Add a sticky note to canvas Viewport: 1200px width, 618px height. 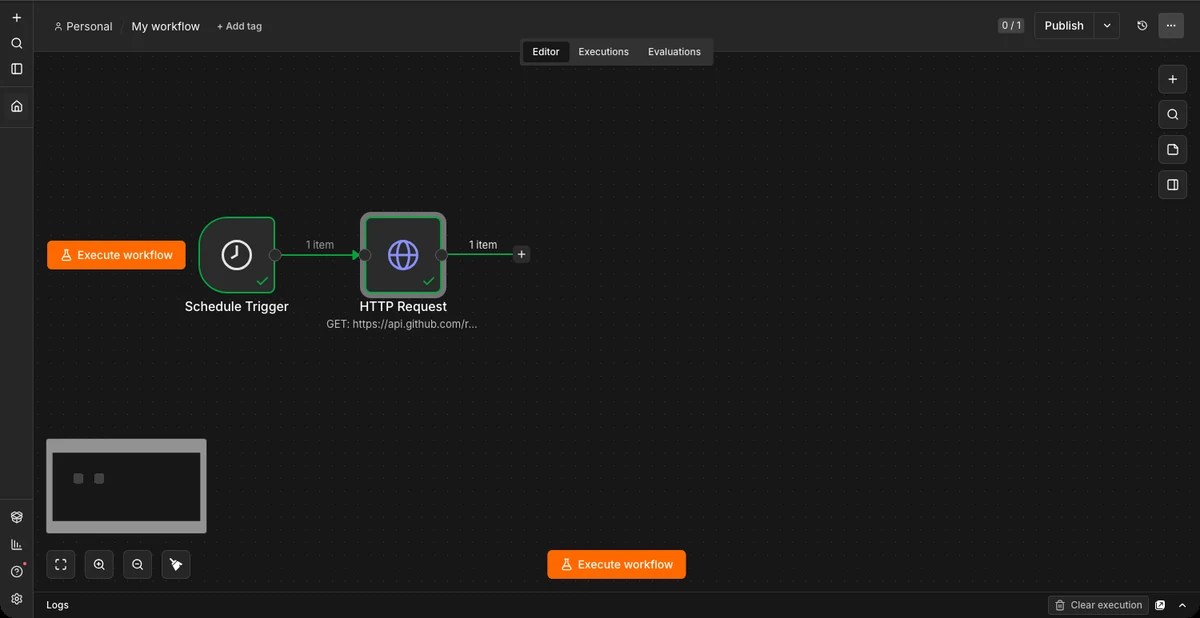[1173, 150]
